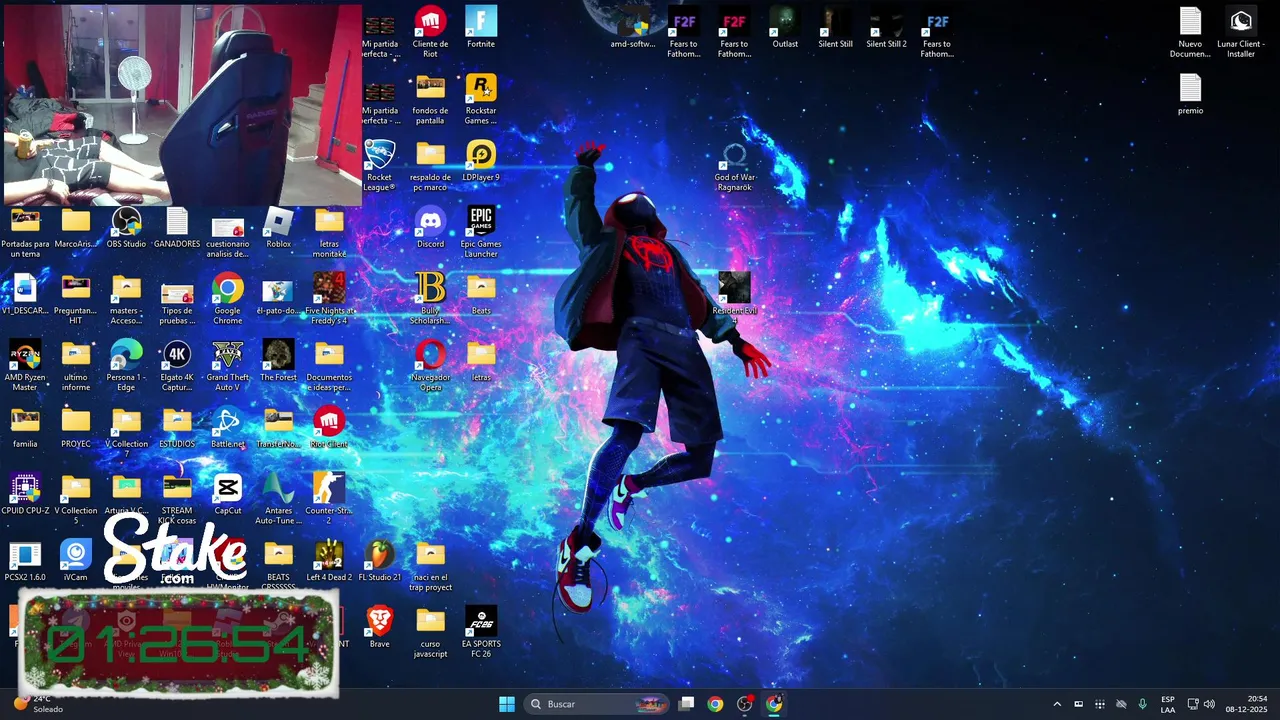Select the Epic Games Launcher icon
The image size is (1280, 720).
pyautogui.click(x=481, y=231)
